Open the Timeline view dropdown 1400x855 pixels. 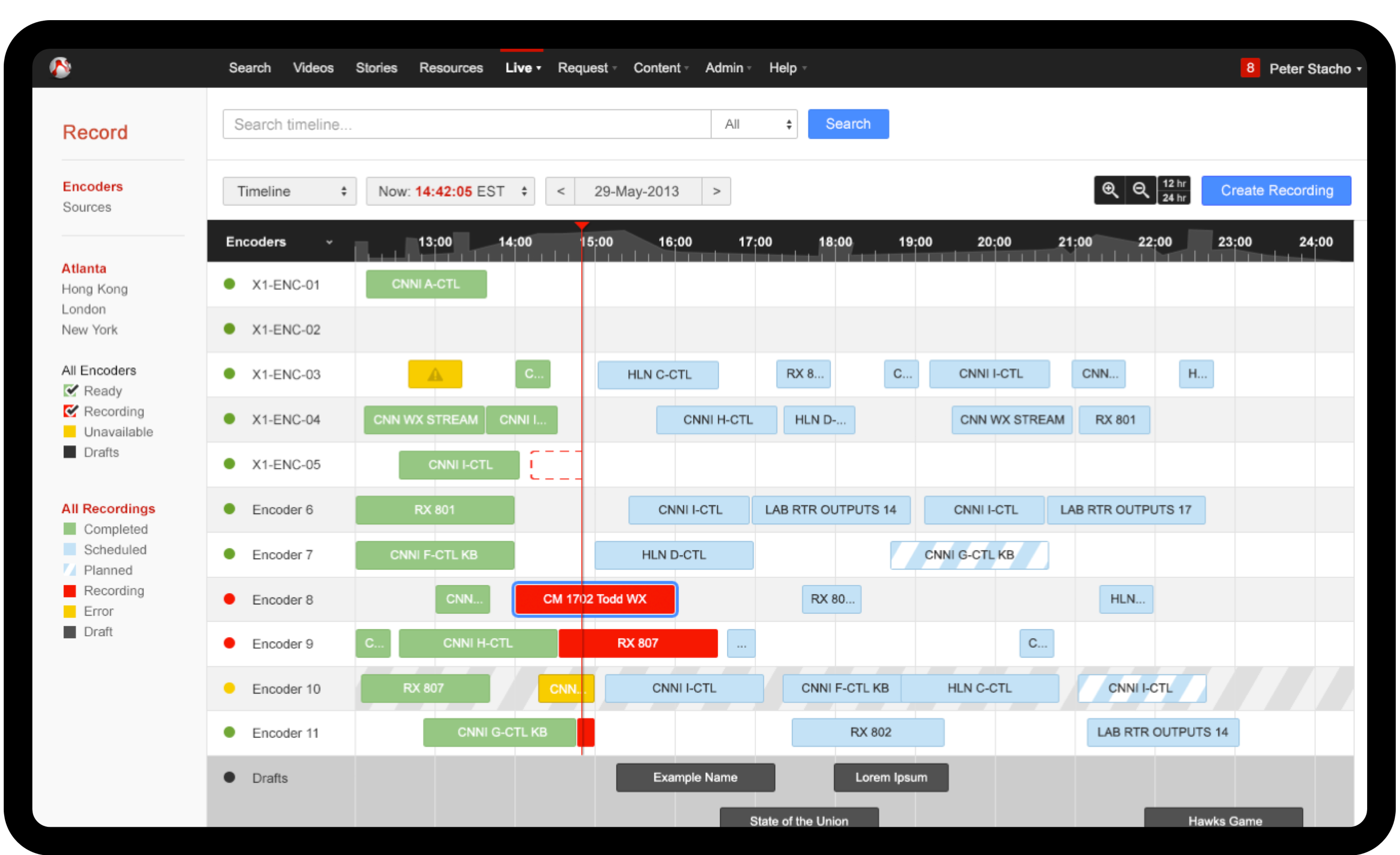(x=290, y=191)
